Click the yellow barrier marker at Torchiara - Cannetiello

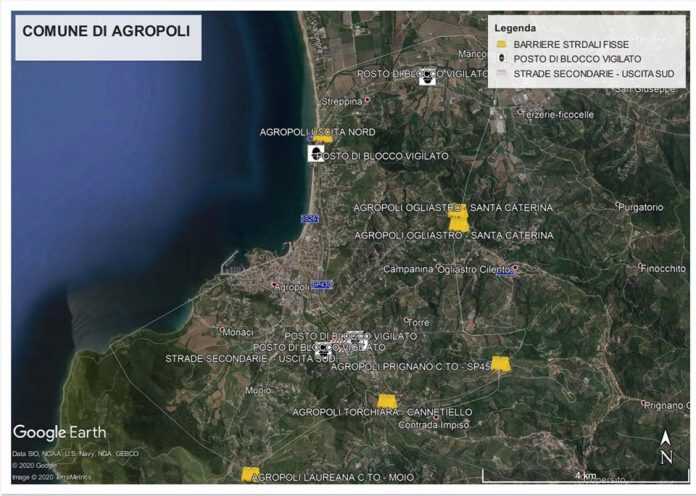coord(386,401)
